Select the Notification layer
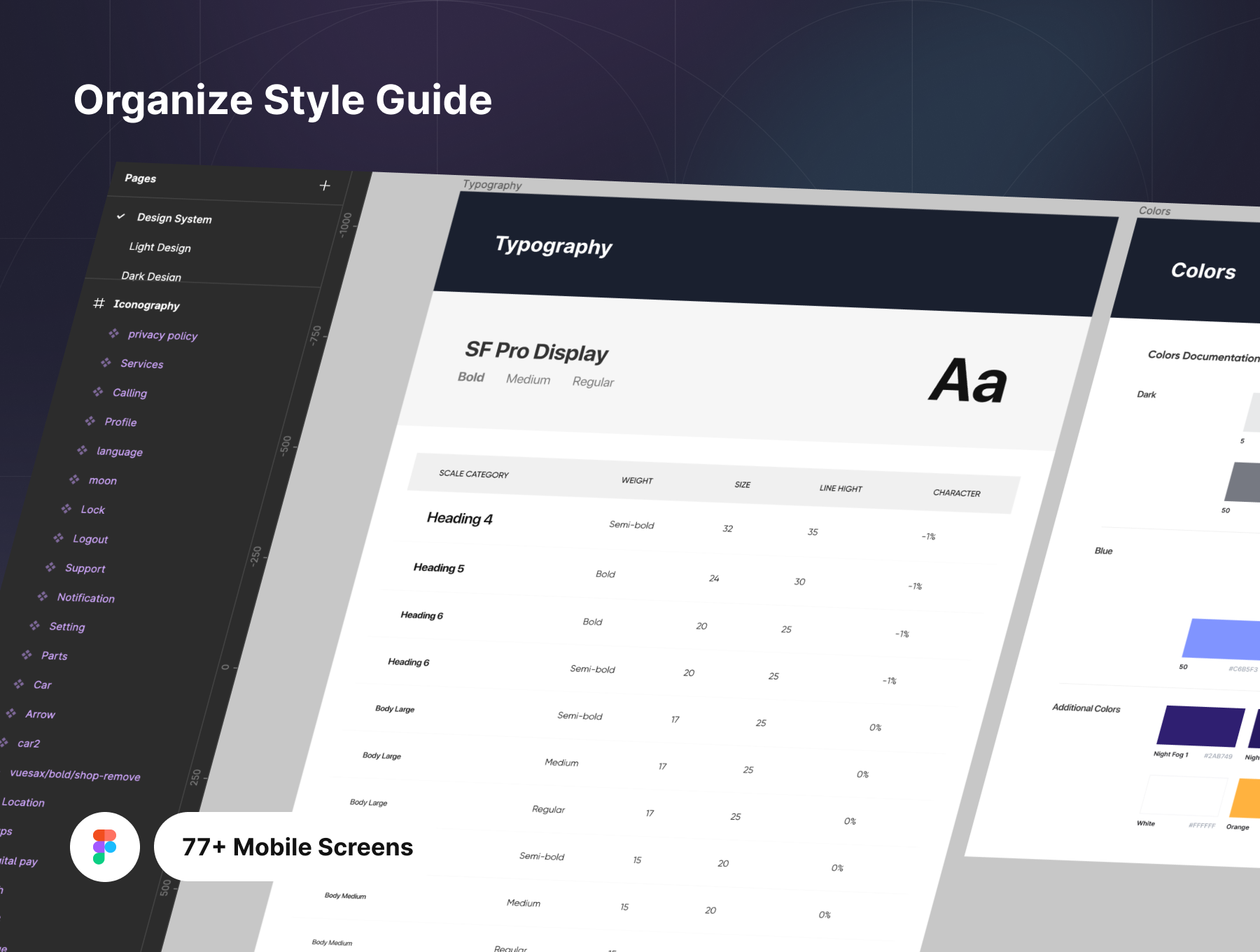The image size is (1260, 952). pos(85,598)
